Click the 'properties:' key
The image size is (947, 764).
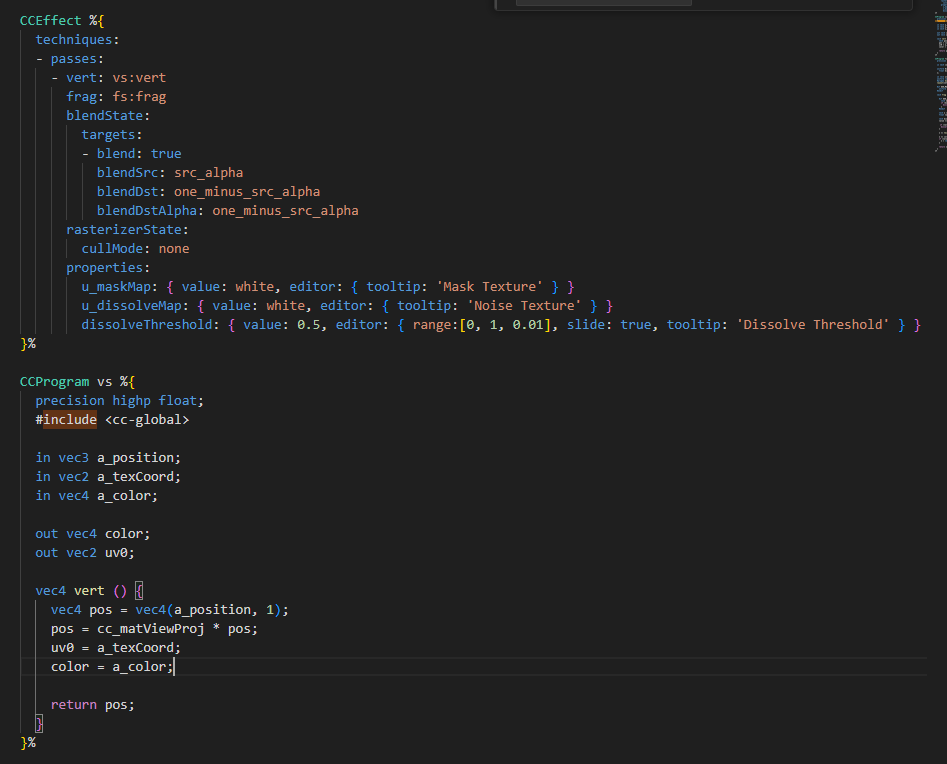[x=108, y=268]
